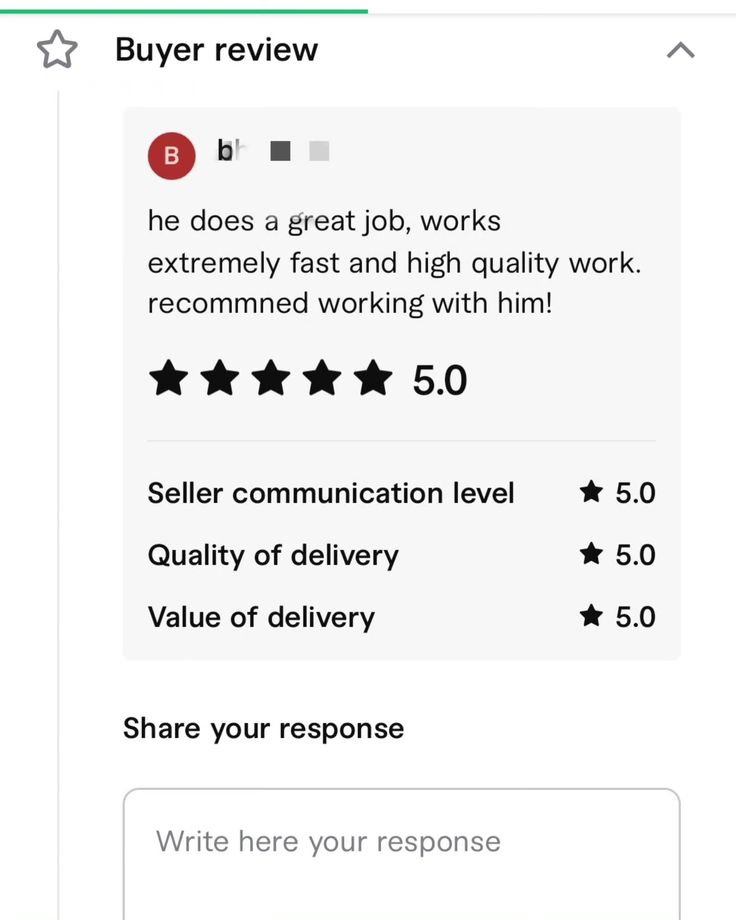Select the Seller communication level label
This screenshot has height=920, width=736.
pyautogui.click(x=331, y=493)
